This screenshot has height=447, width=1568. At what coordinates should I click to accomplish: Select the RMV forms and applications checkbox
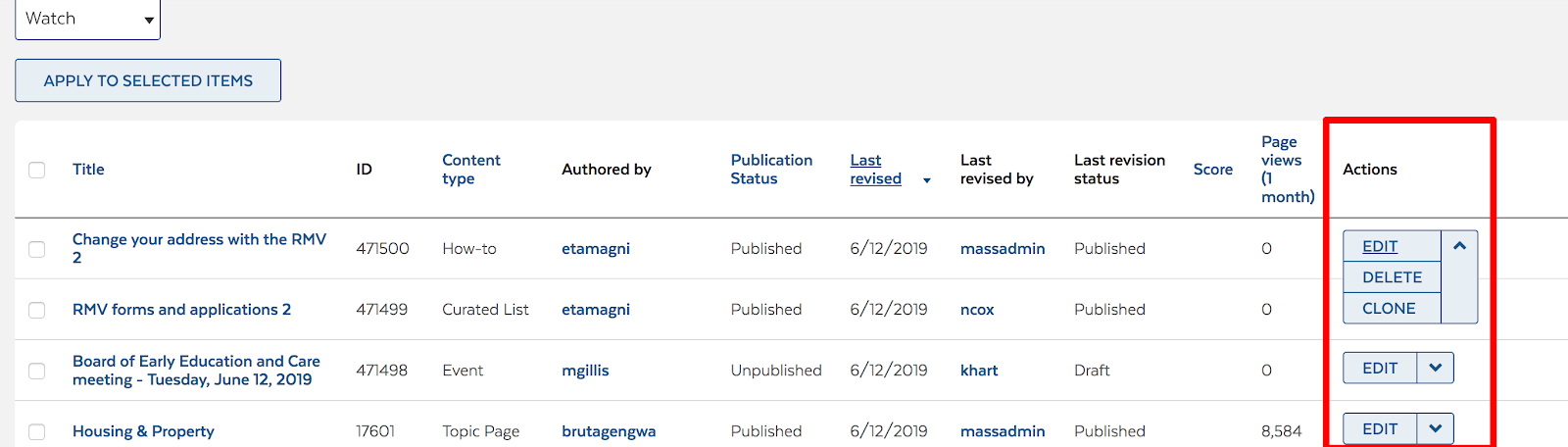tap(37, 310)
